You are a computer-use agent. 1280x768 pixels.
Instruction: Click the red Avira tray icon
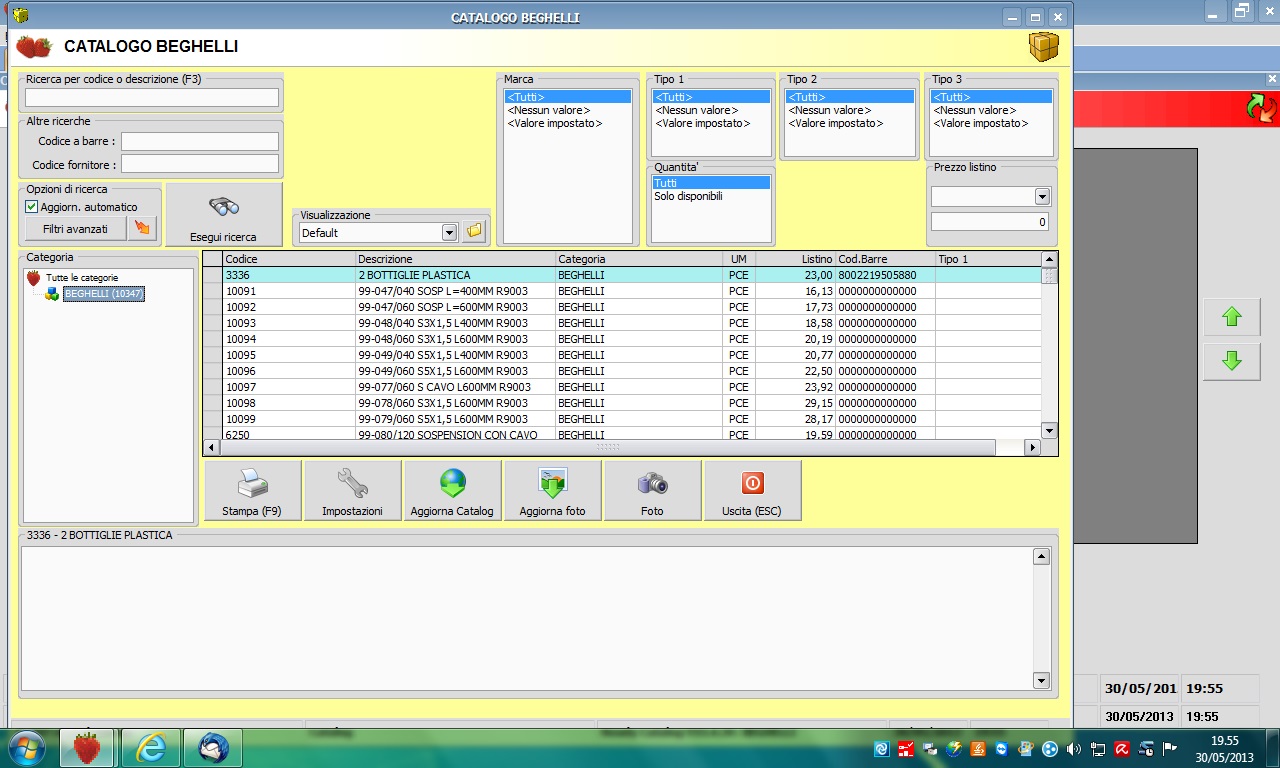click(1122, 748)
